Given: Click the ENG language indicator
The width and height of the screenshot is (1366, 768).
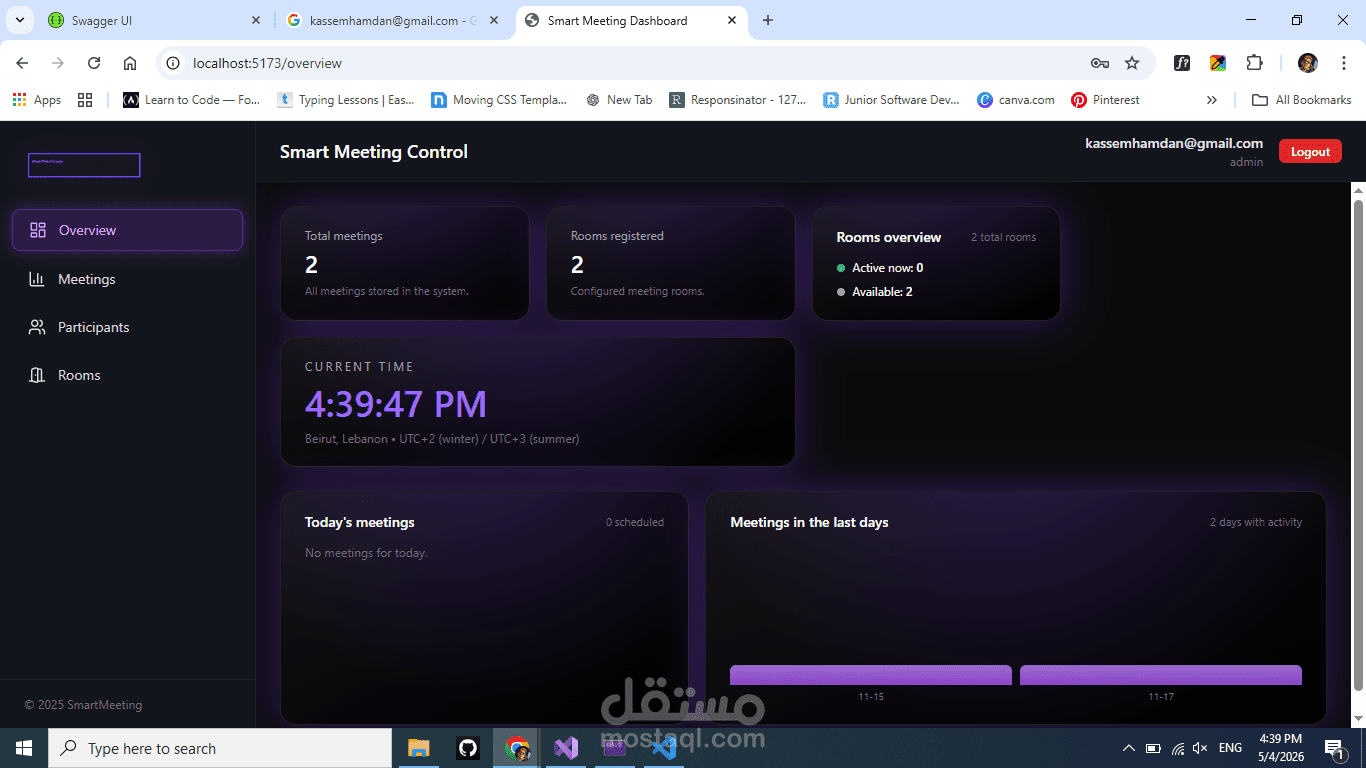Looking at the screenshot, I should 1231,748.
